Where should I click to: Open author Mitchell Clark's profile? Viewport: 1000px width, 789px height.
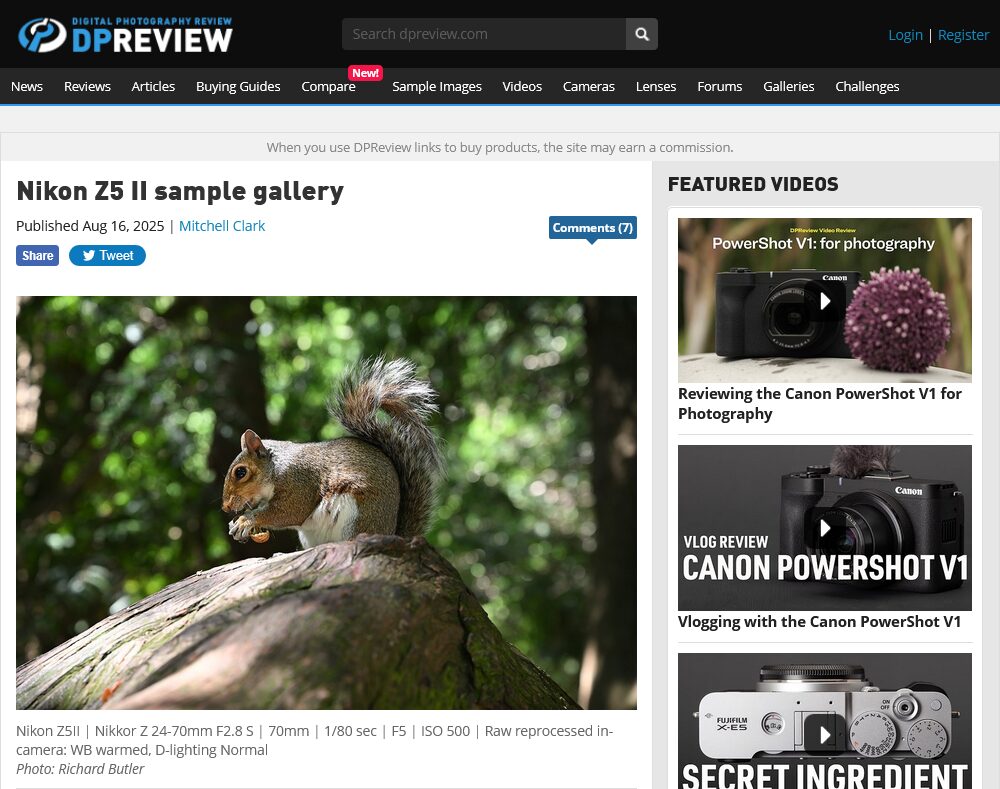pos(222,226)
